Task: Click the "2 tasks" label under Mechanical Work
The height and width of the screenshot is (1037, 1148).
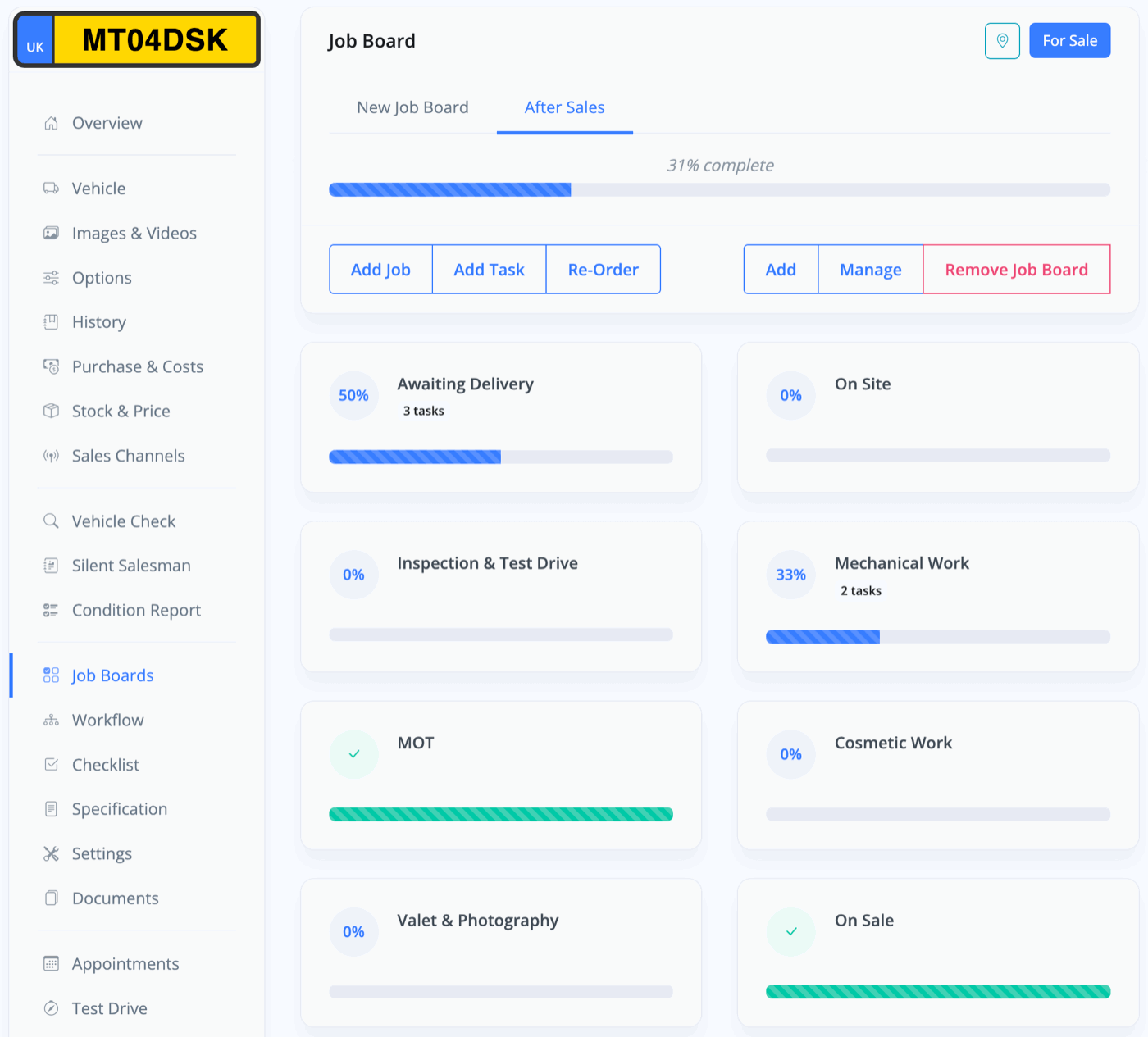Action: point(861,590)
